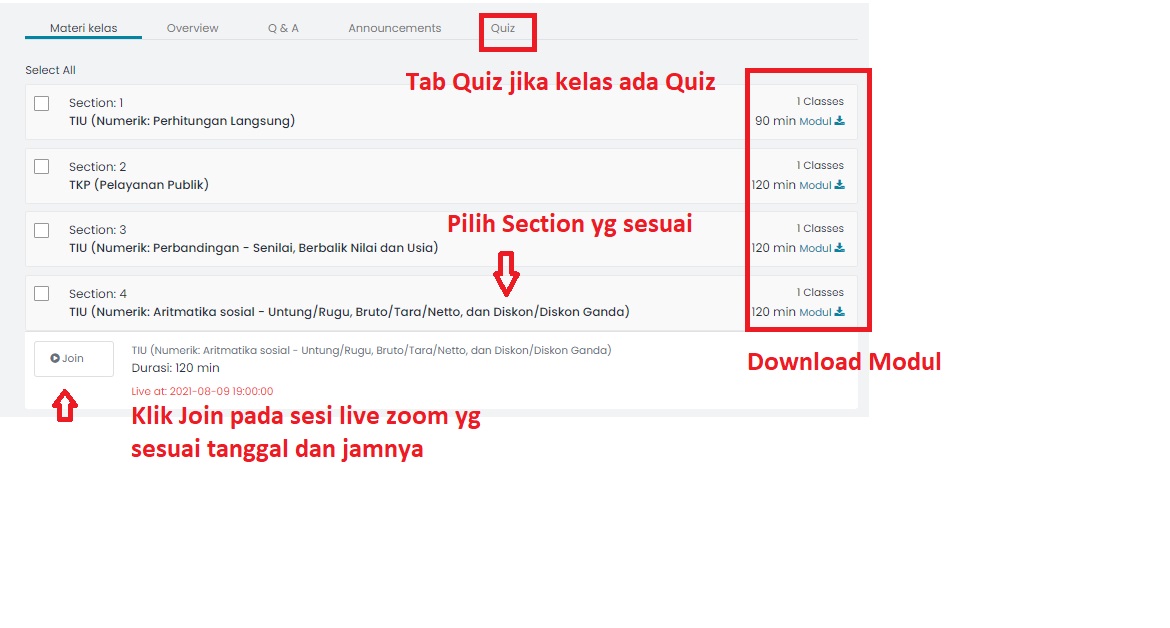The width and height of the screenshot is (1170, 628).
Task: Open the Overview tab
Action: [x=192, y=28]
